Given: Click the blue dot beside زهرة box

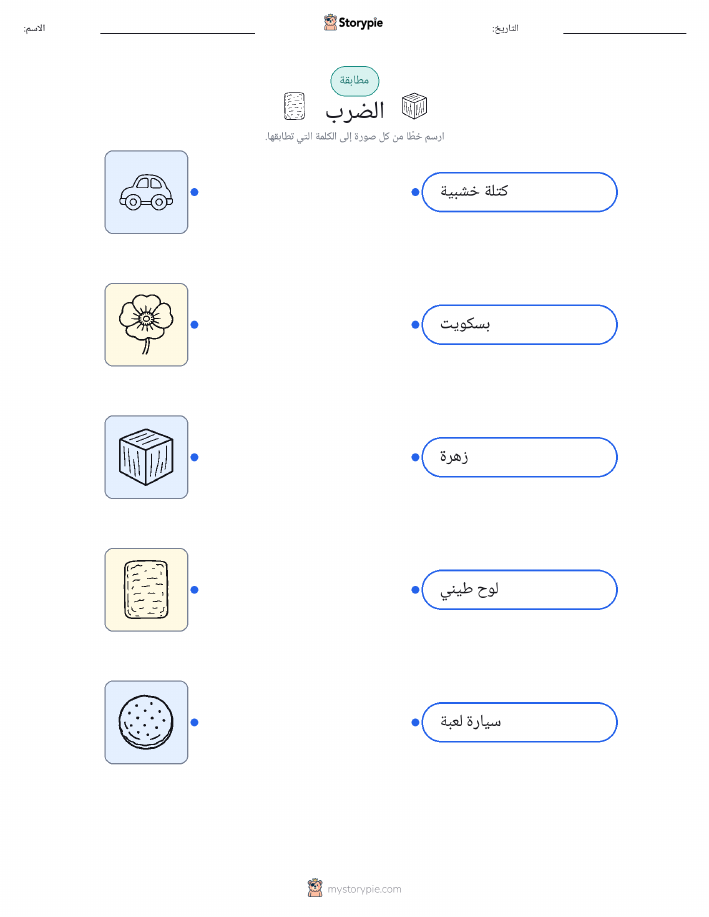Looking at the screenshot, I should pyautogui.click(x=415, y=457).
